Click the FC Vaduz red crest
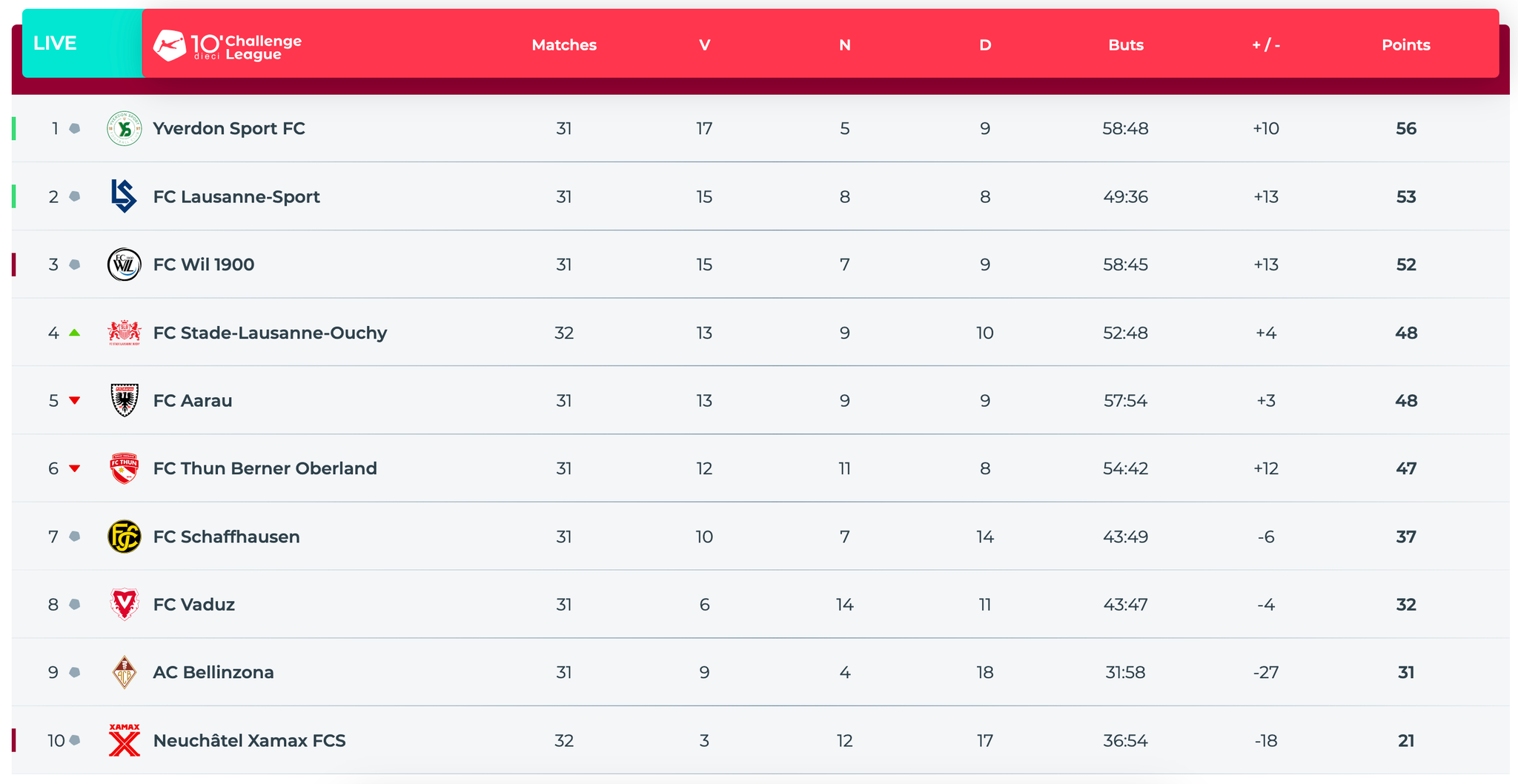The width and height of the screenshot is (1518, 784). (x=124, y=604)
